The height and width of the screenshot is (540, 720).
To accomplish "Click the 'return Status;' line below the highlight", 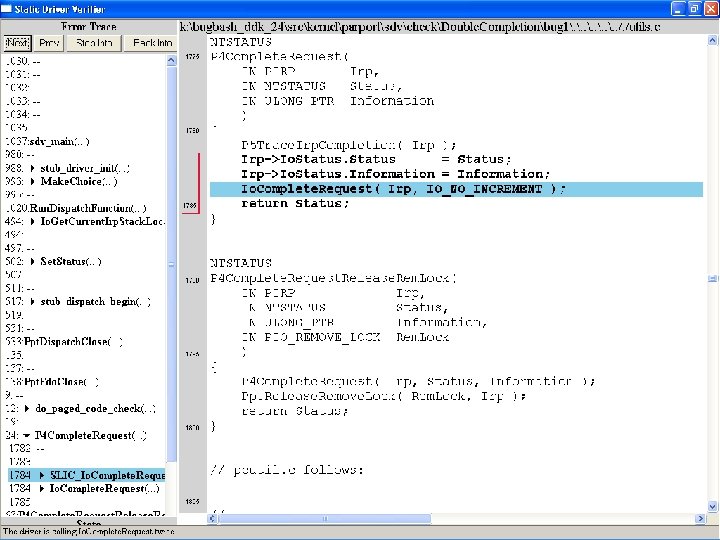I will (x=295, y=203).
